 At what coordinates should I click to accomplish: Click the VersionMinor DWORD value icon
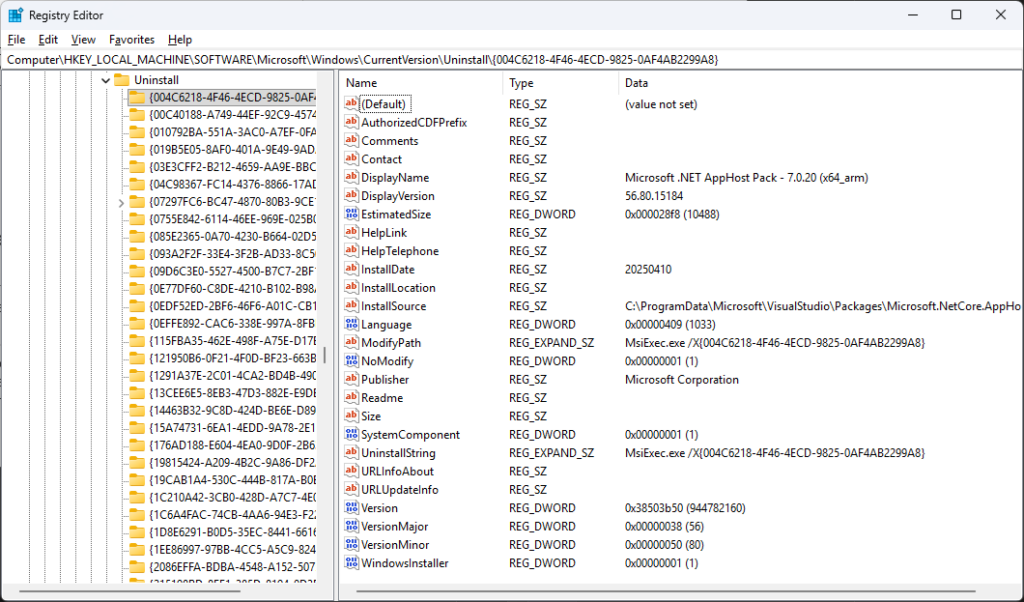pyautogui.click(x=351, y=544)
